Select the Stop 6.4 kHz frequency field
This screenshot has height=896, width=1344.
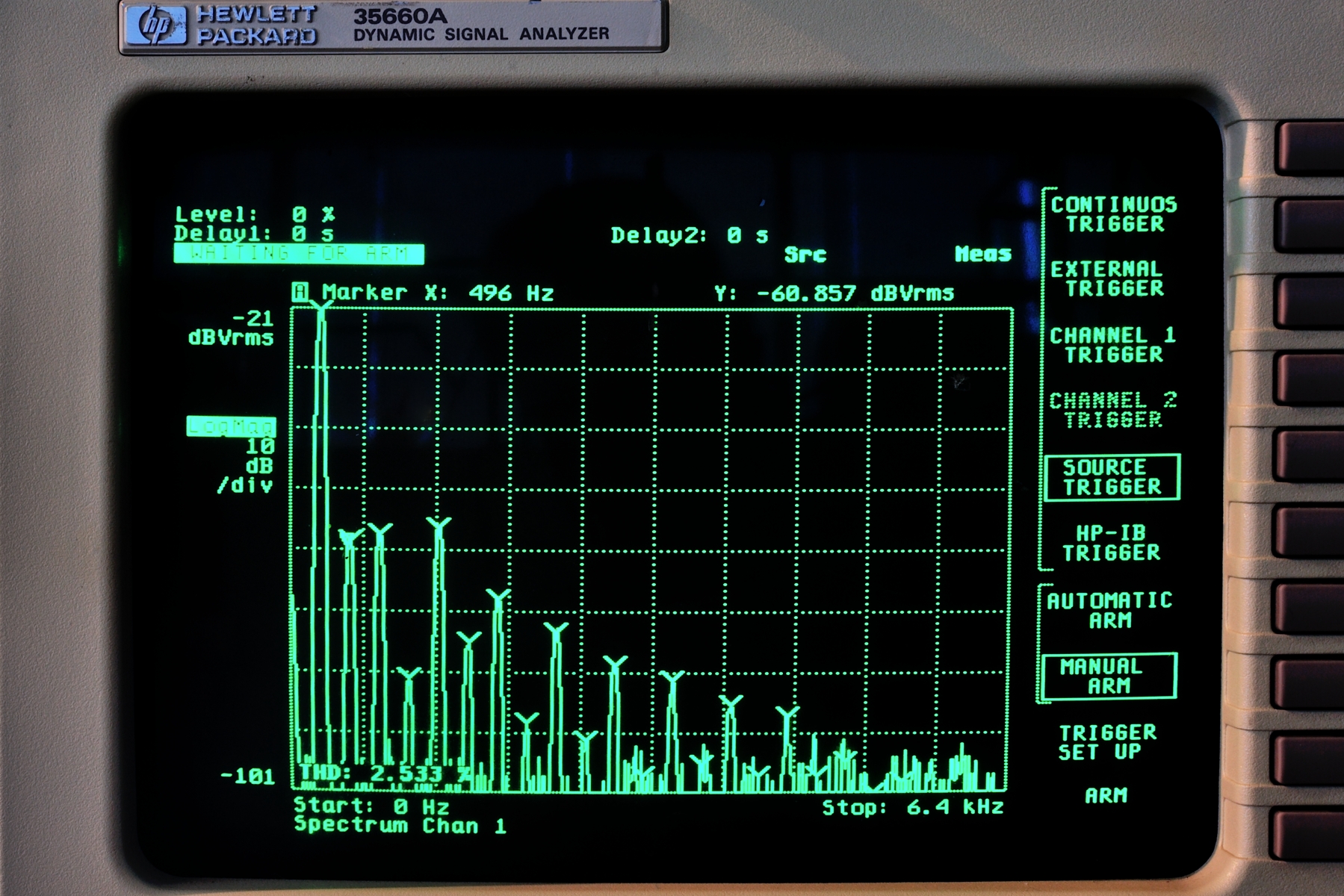(912, 807)
